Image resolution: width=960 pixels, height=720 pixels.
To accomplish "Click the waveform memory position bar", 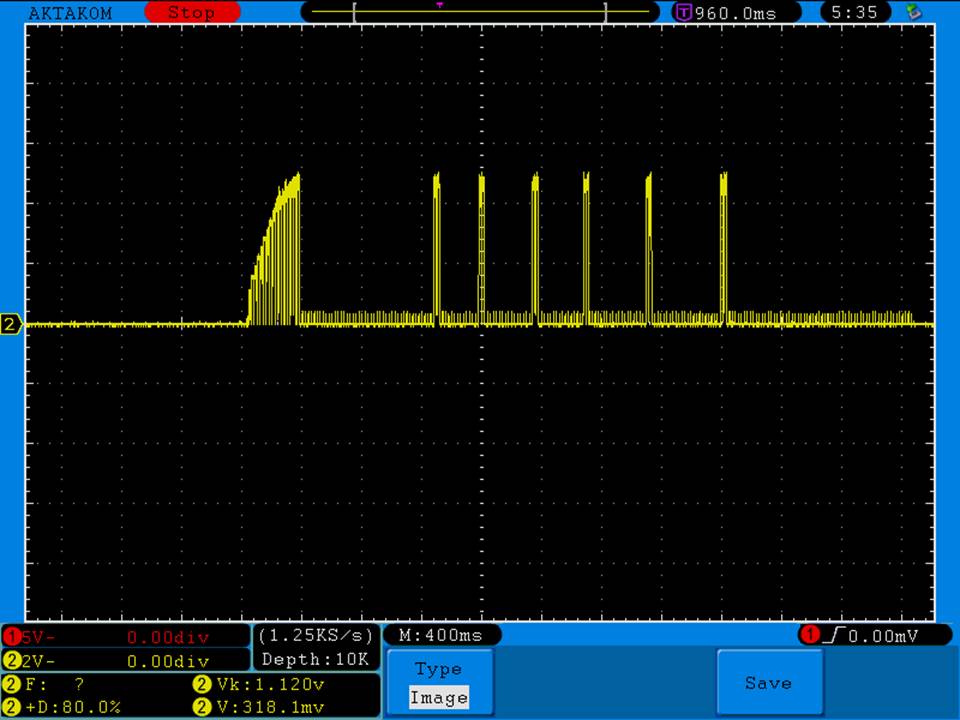I will 480,13.
